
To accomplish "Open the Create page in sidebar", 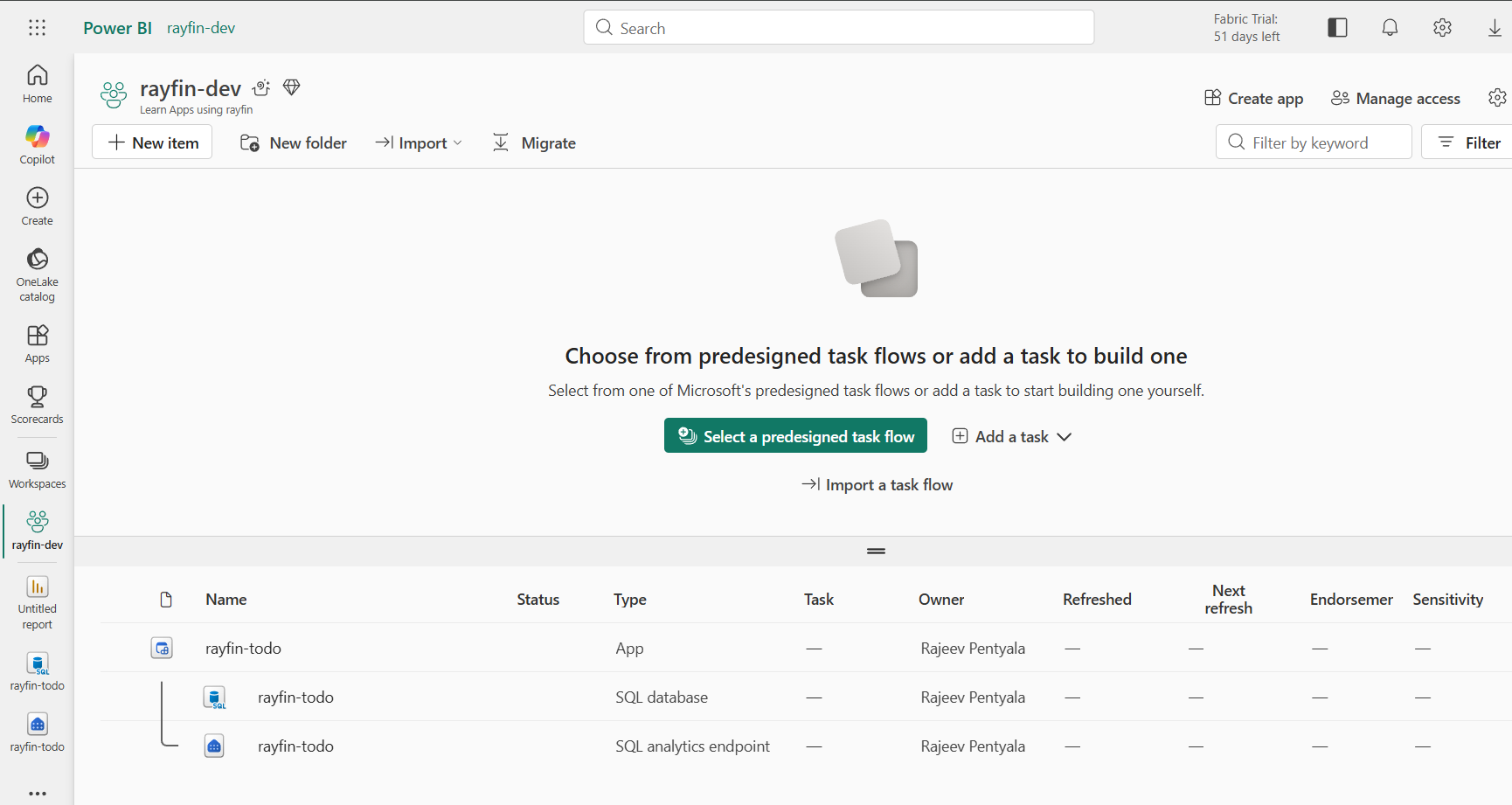I will coord(37,206).
